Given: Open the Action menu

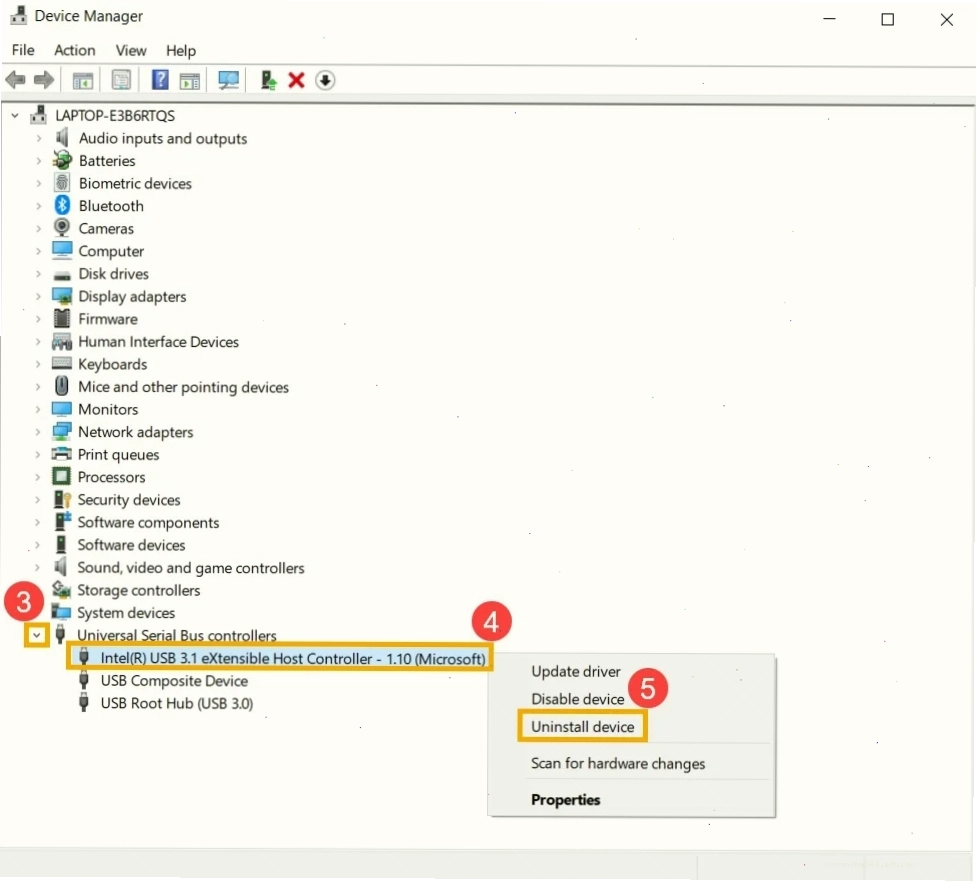Looking at the screenshot, I should [x=74, y=50].
